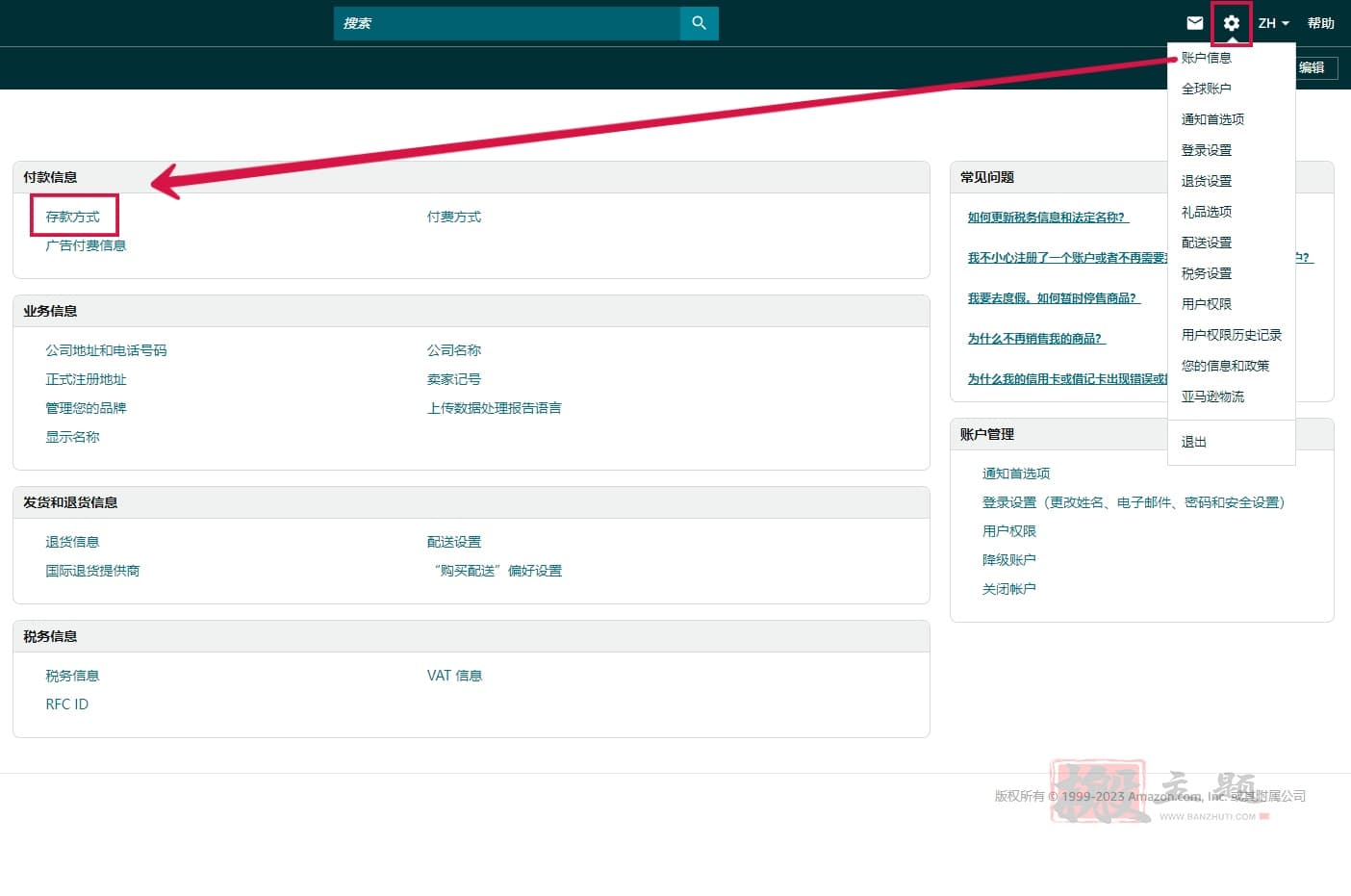Open the 付费方式 link
This screenshot has width=1351, height=896.
[454, 217]
